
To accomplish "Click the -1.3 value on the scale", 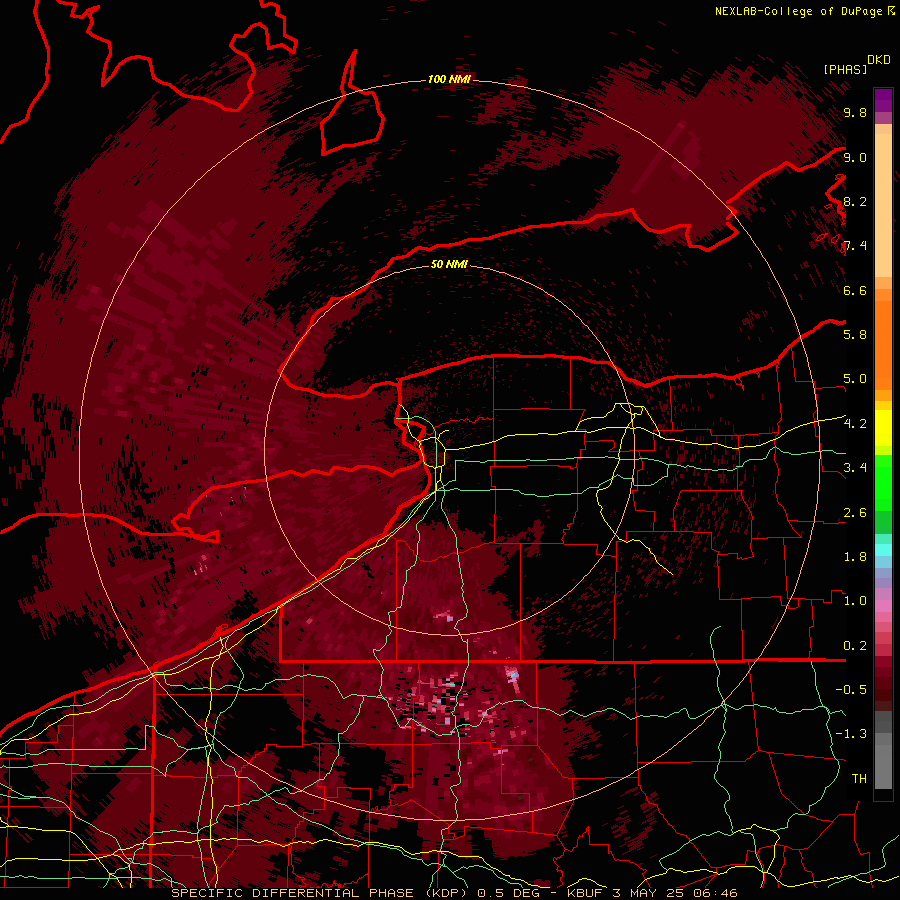I will 851,734.
